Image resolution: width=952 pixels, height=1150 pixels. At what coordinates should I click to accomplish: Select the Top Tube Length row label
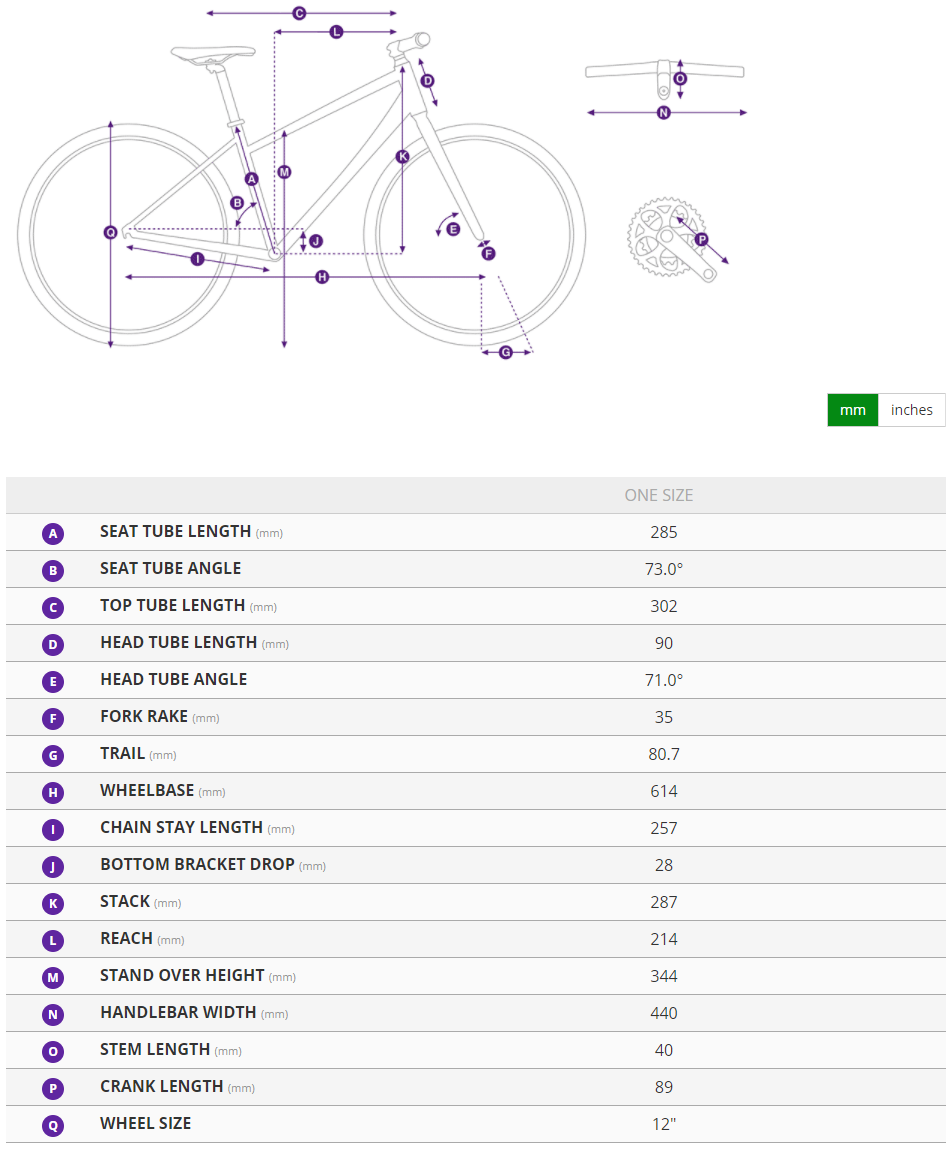point(172,605)
